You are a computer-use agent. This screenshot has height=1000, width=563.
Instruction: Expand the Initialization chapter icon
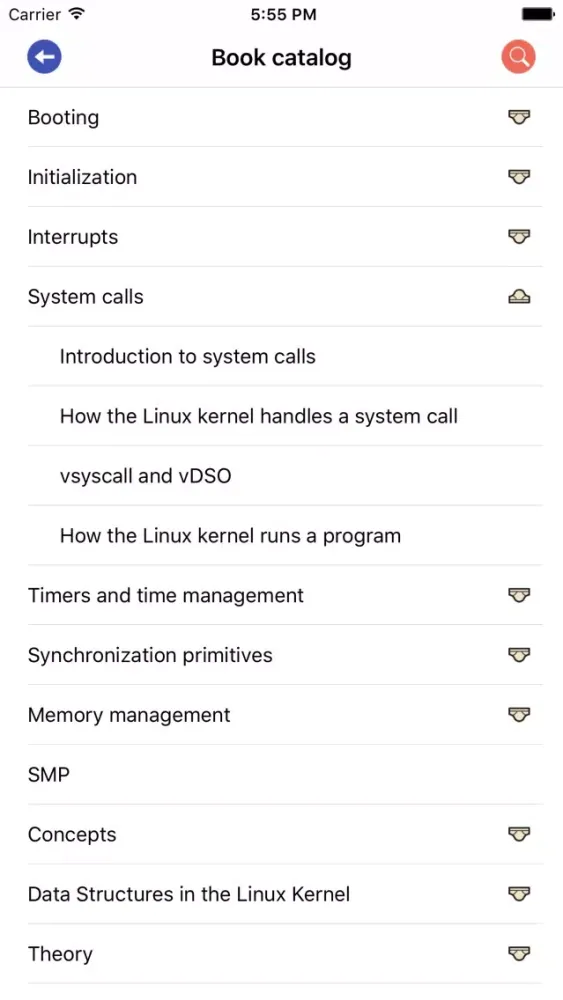coord(519,177)
